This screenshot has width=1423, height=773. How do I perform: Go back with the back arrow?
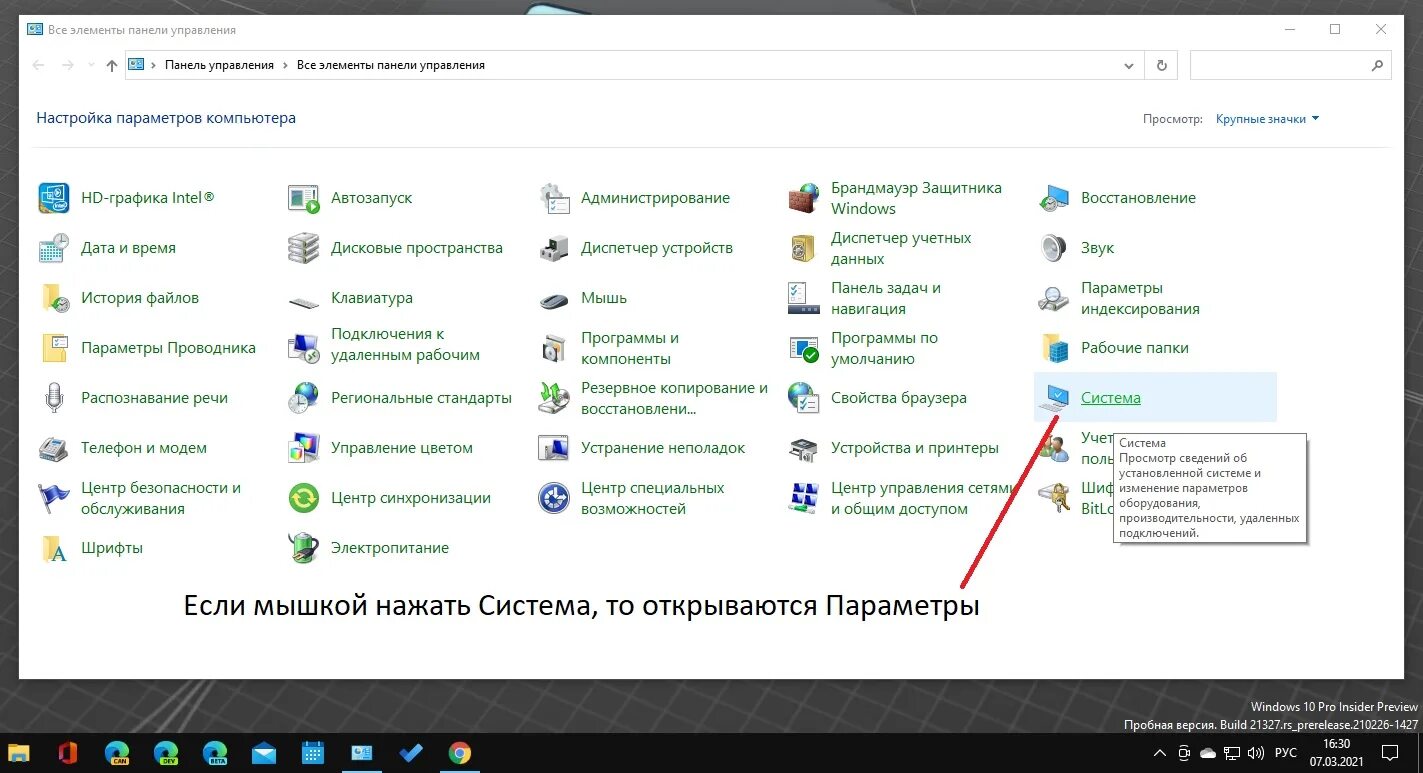pyautogui.click(x=39, y=65)
